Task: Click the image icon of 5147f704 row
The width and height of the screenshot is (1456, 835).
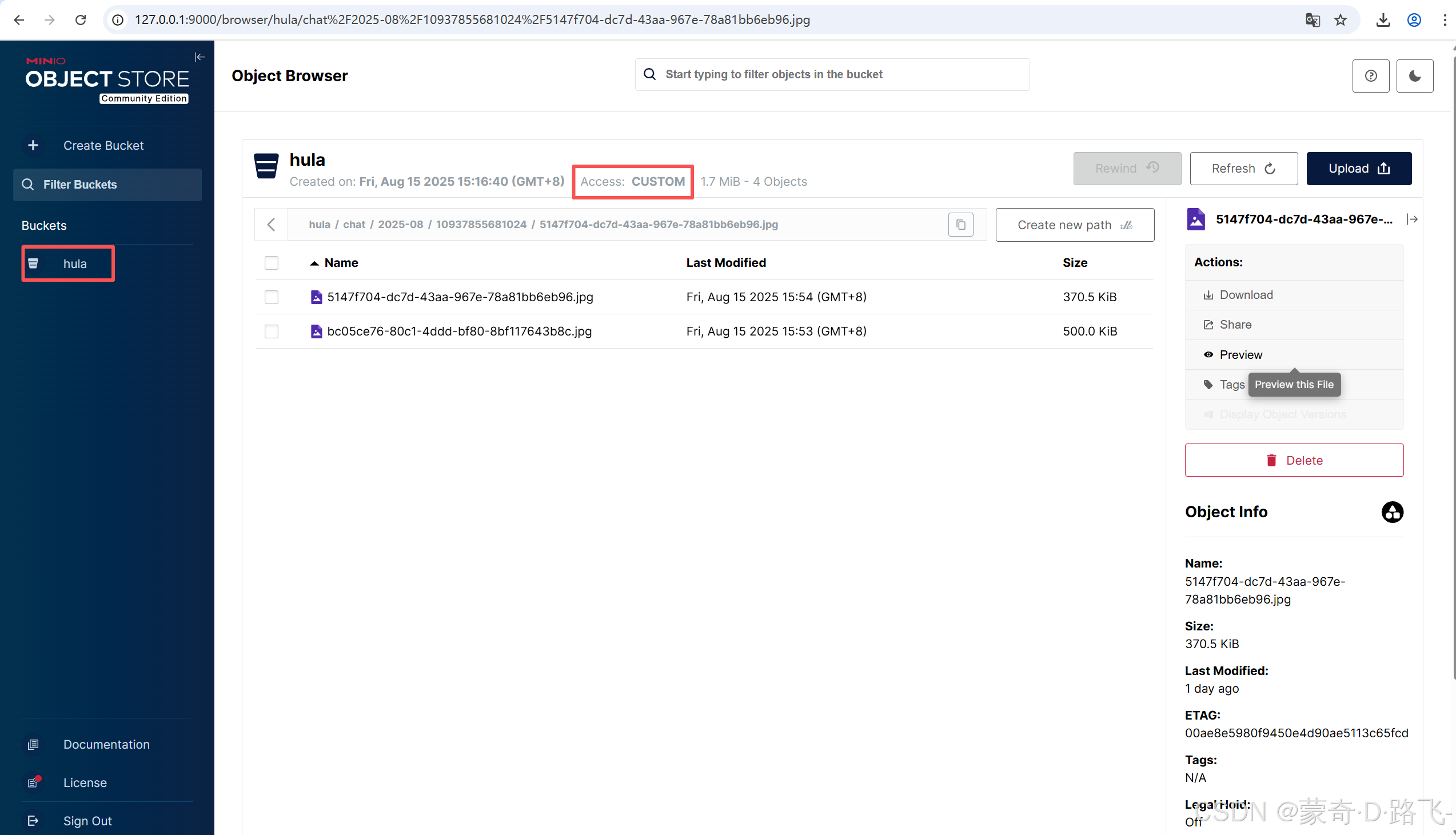Action: click(316, 297)
